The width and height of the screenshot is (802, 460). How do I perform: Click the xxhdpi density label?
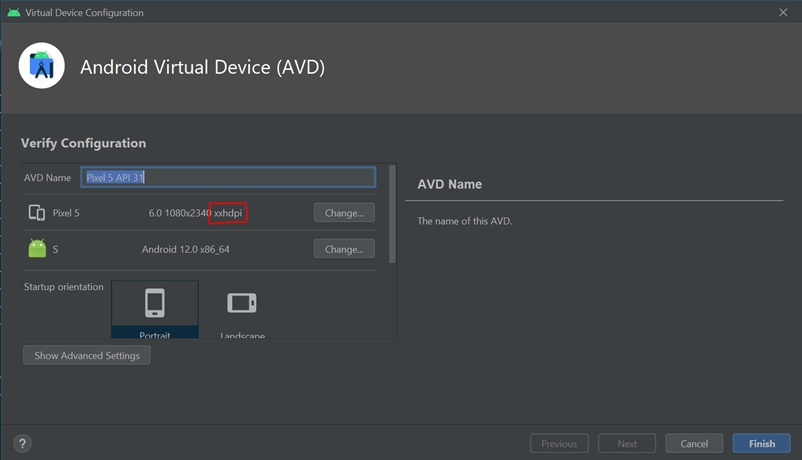click(228, 213)
